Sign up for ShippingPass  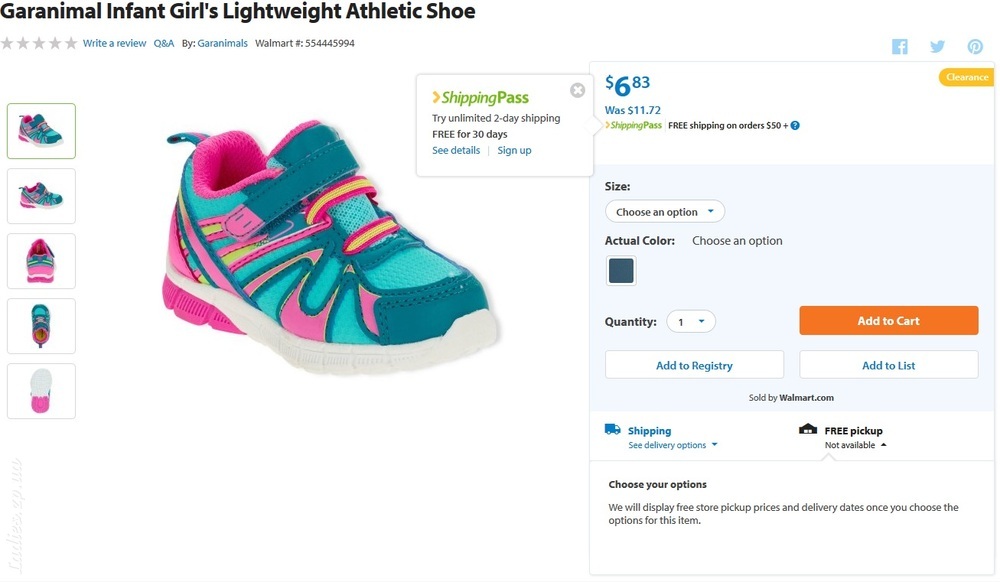point(514,150)
